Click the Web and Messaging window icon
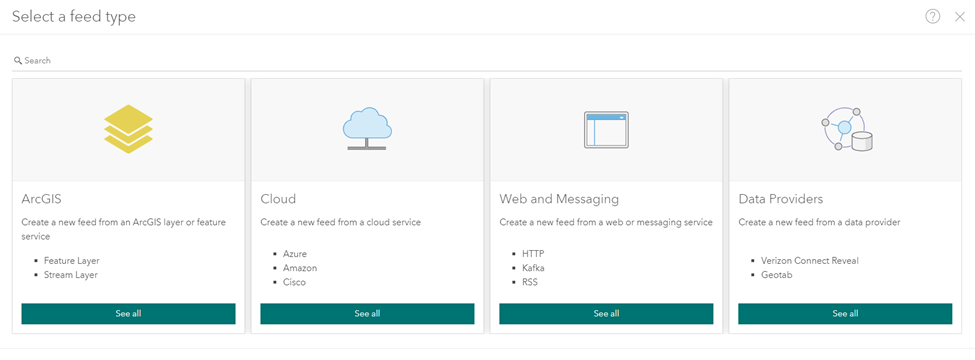Screen dimensions: 975x360 (x=606, y=129)
